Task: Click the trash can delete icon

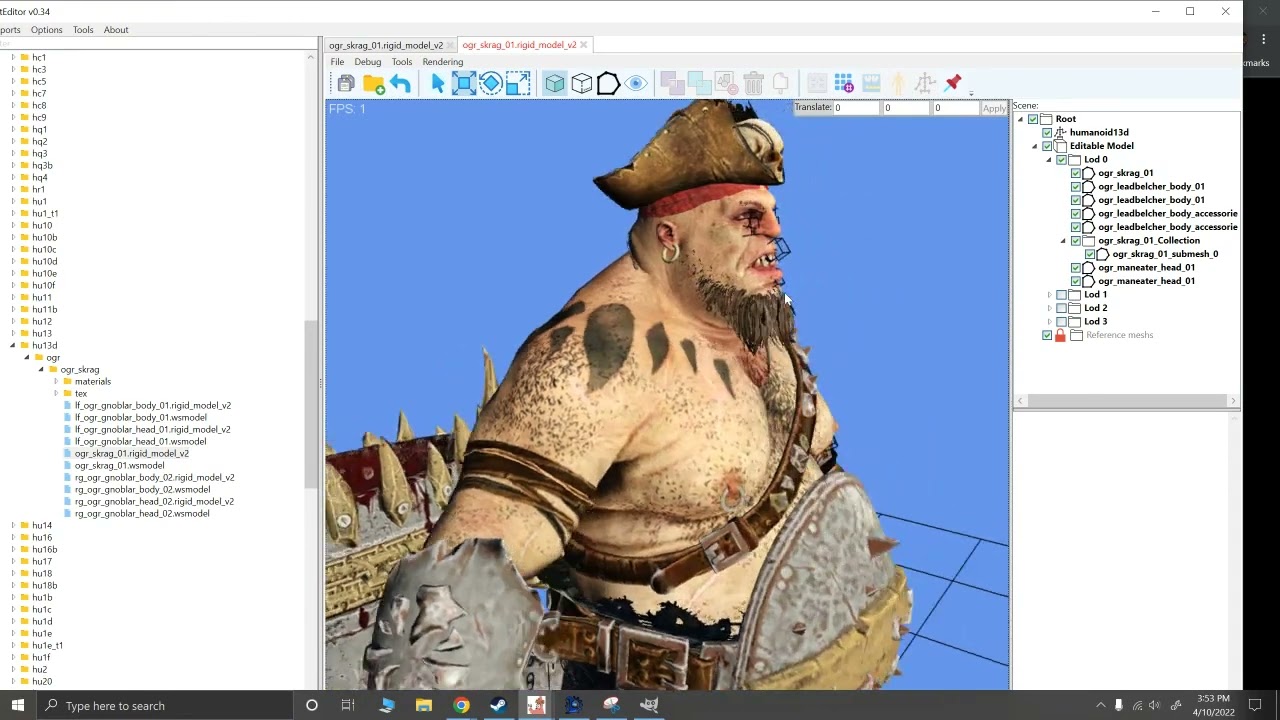Action: (x=754, y=84)
